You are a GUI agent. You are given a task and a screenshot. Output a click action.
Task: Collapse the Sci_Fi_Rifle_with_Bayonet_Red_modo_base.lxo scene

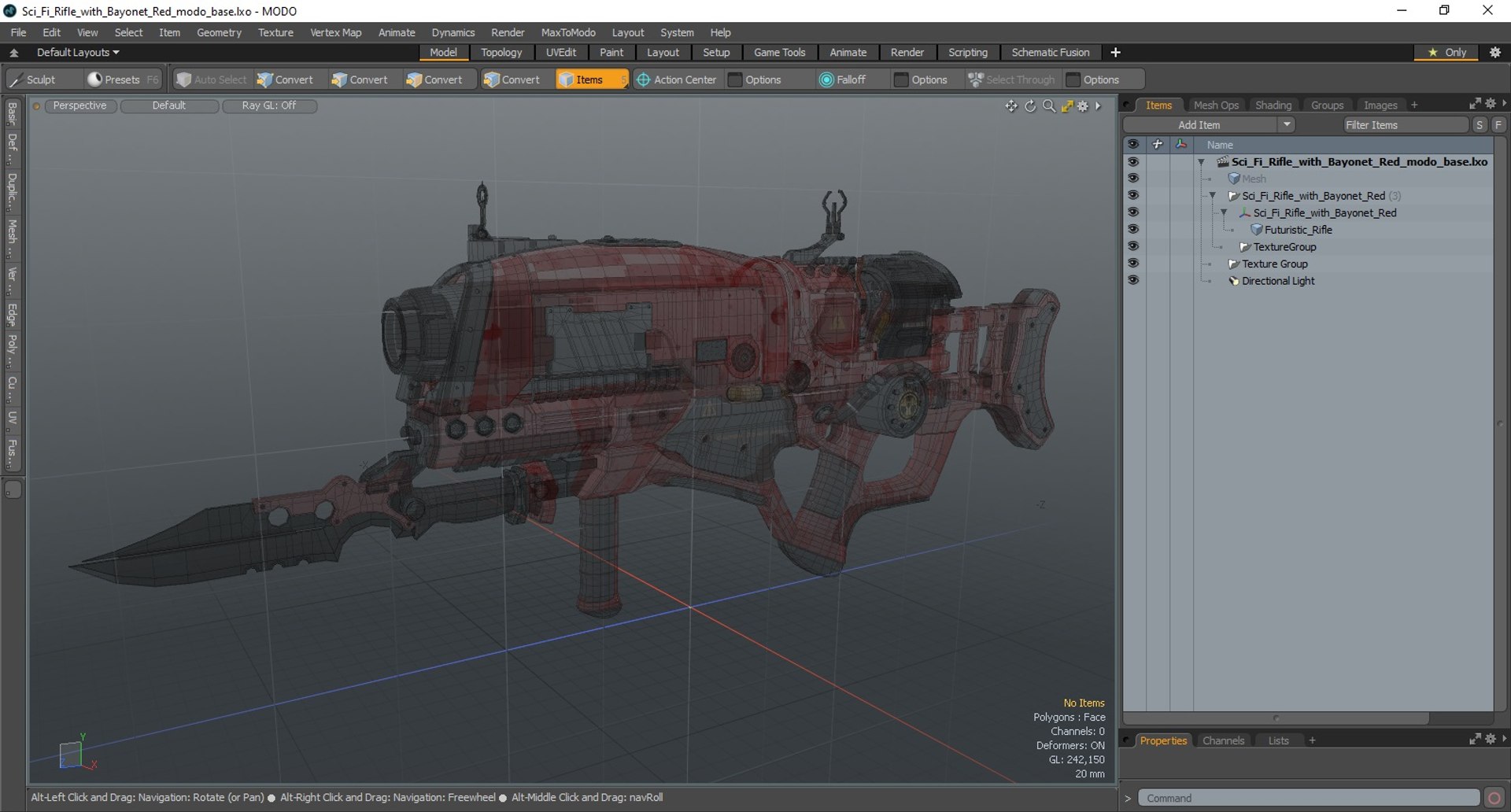tap(1202, 162)
